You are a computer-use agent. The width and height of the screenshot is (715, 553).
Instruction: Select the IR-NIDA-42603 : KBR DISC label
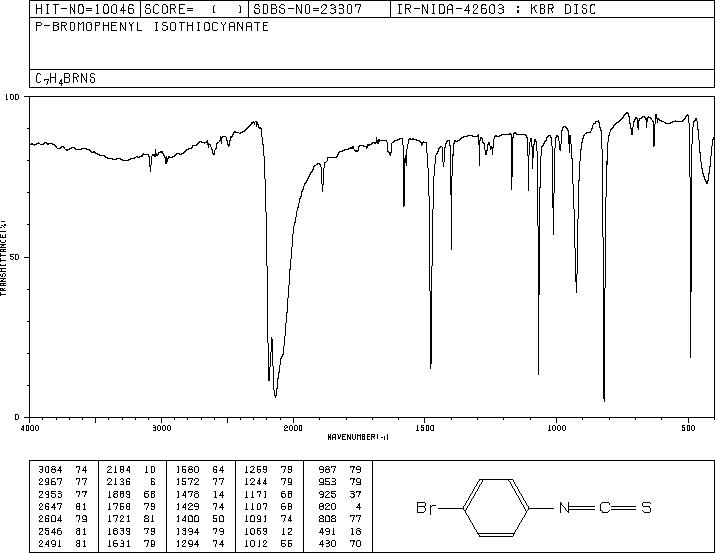coord(496,9)
